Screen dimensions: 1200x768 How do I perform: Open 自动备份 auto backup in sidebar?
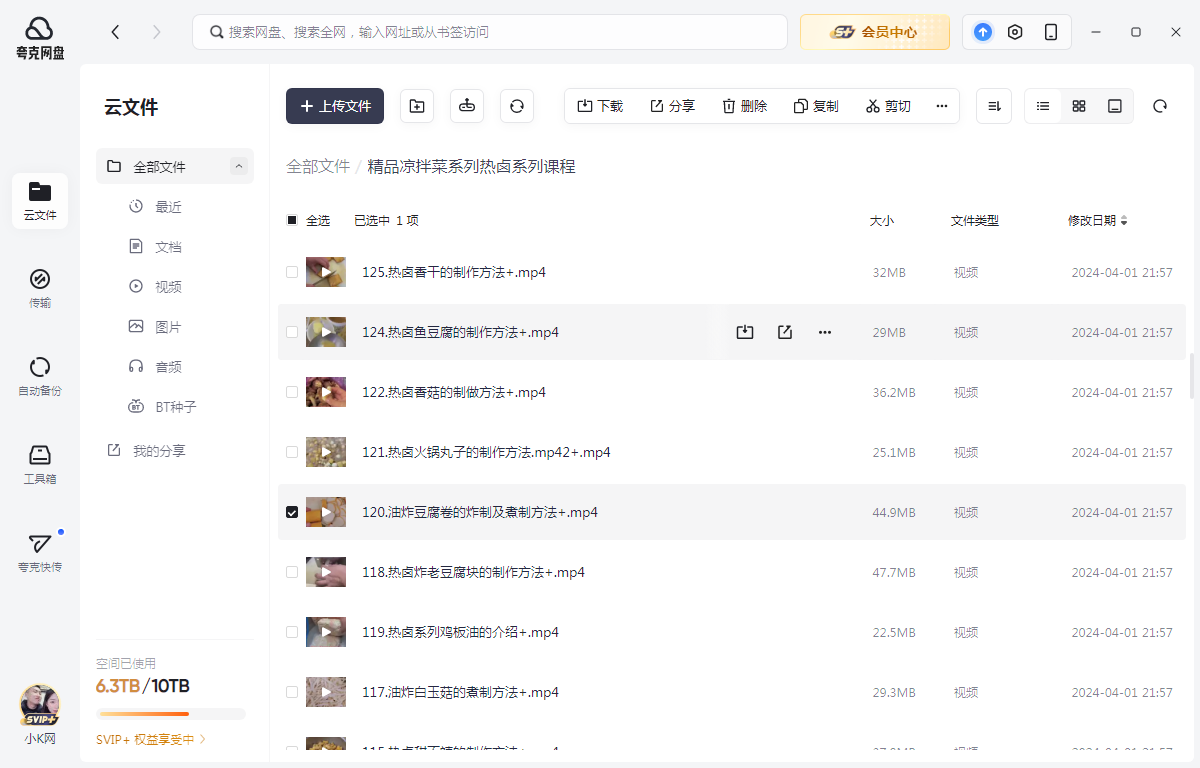tap(40, 376)
